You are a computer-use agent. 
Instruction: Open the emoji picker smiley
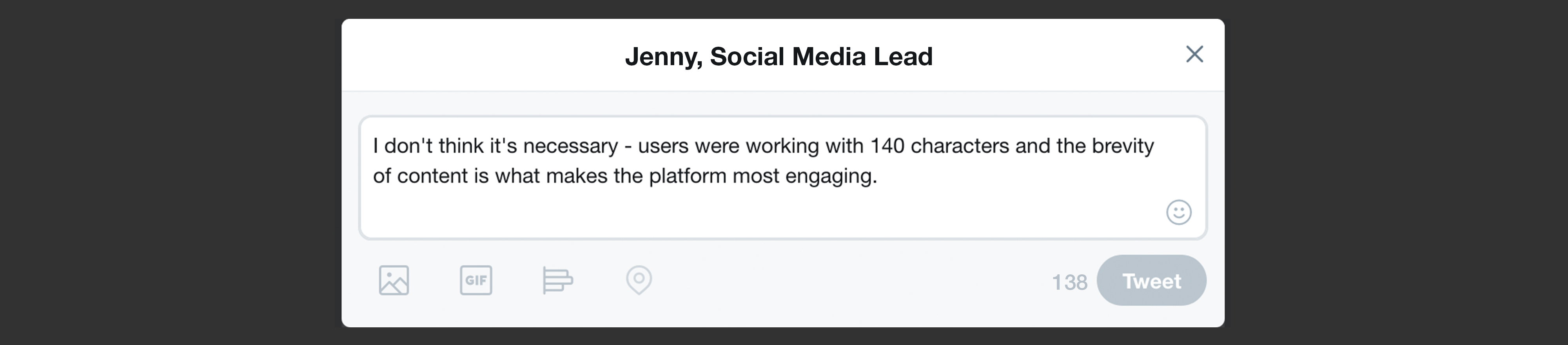(x=1178, y=213)
